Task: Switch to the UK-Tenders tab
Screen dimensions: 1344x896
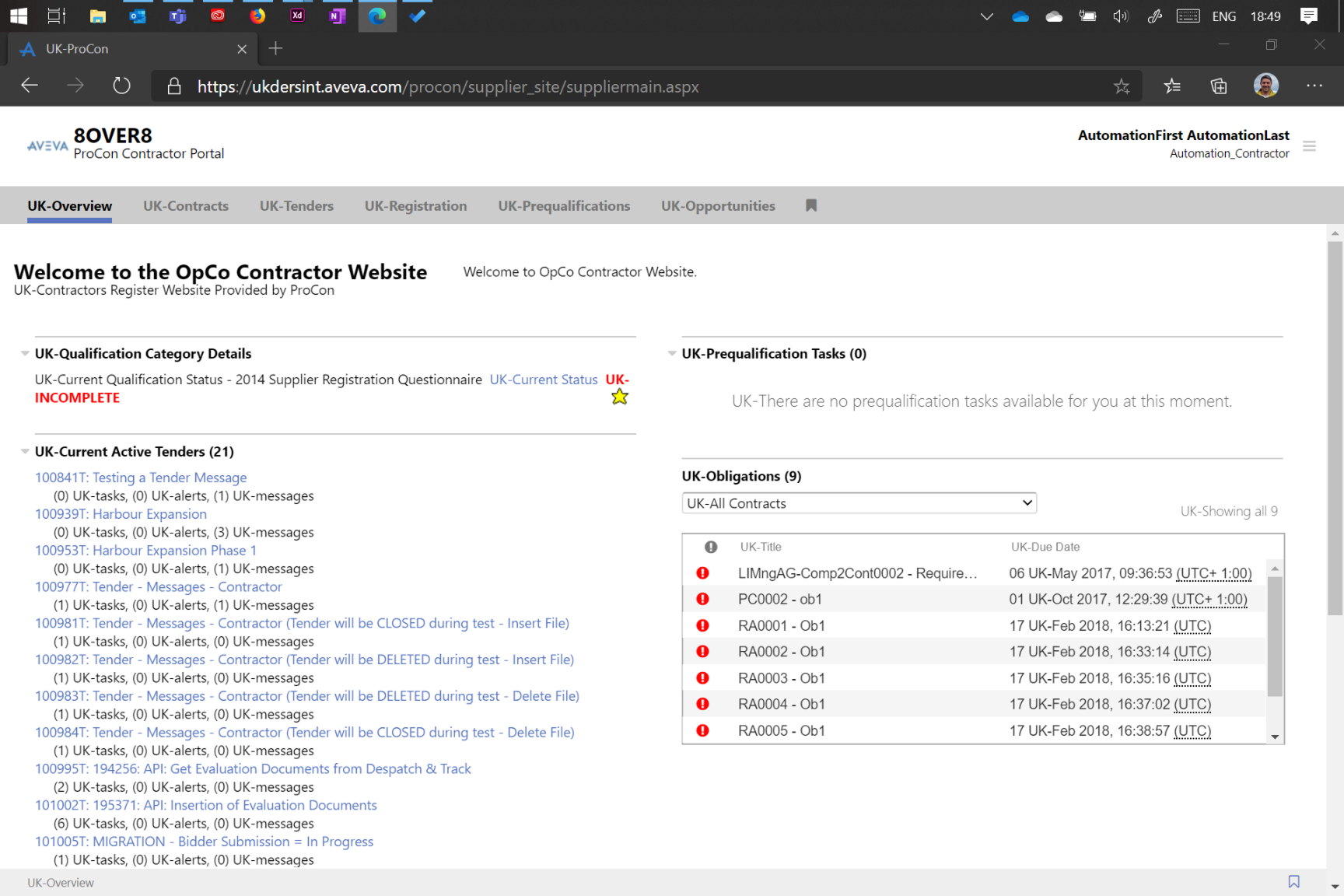Action: click(296, 206)
